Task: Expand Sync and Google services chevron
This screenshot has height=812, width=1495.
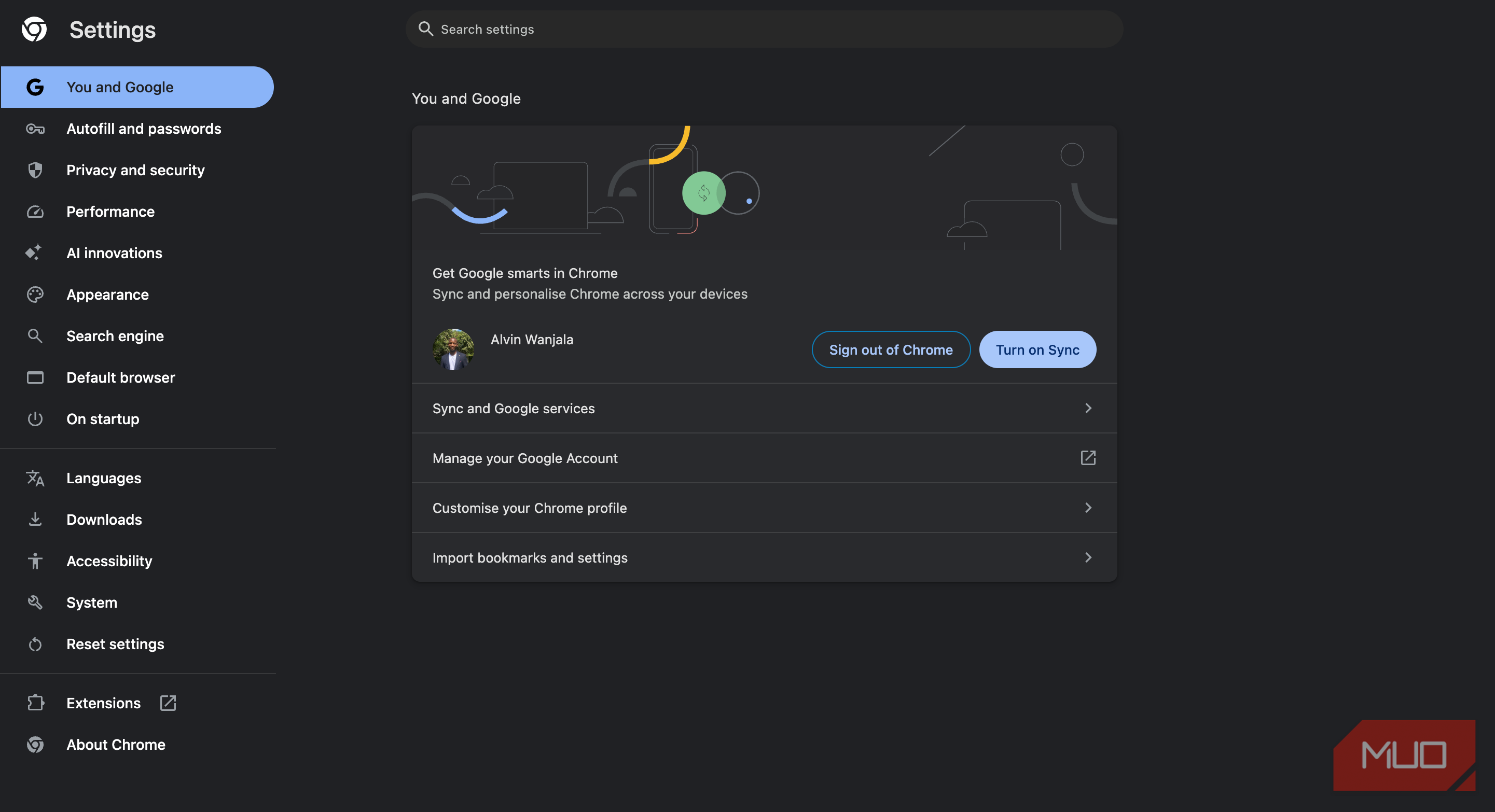Action: tap(1088, 408)
